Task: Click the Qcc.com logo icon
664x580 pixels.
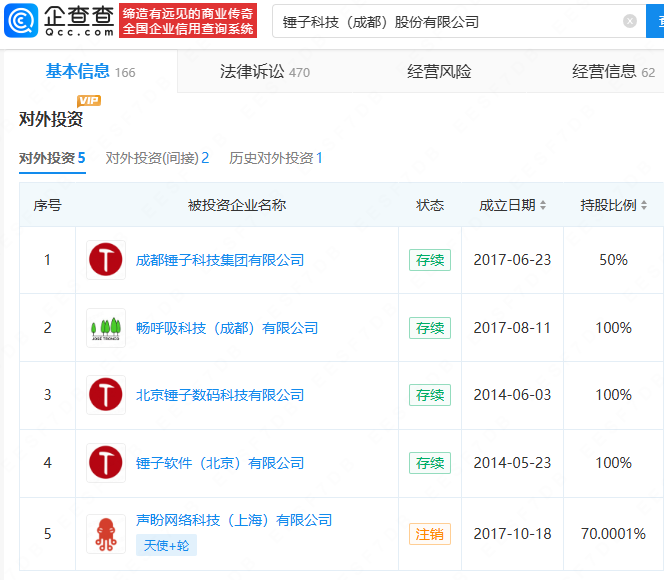Action: coord(21,20)
